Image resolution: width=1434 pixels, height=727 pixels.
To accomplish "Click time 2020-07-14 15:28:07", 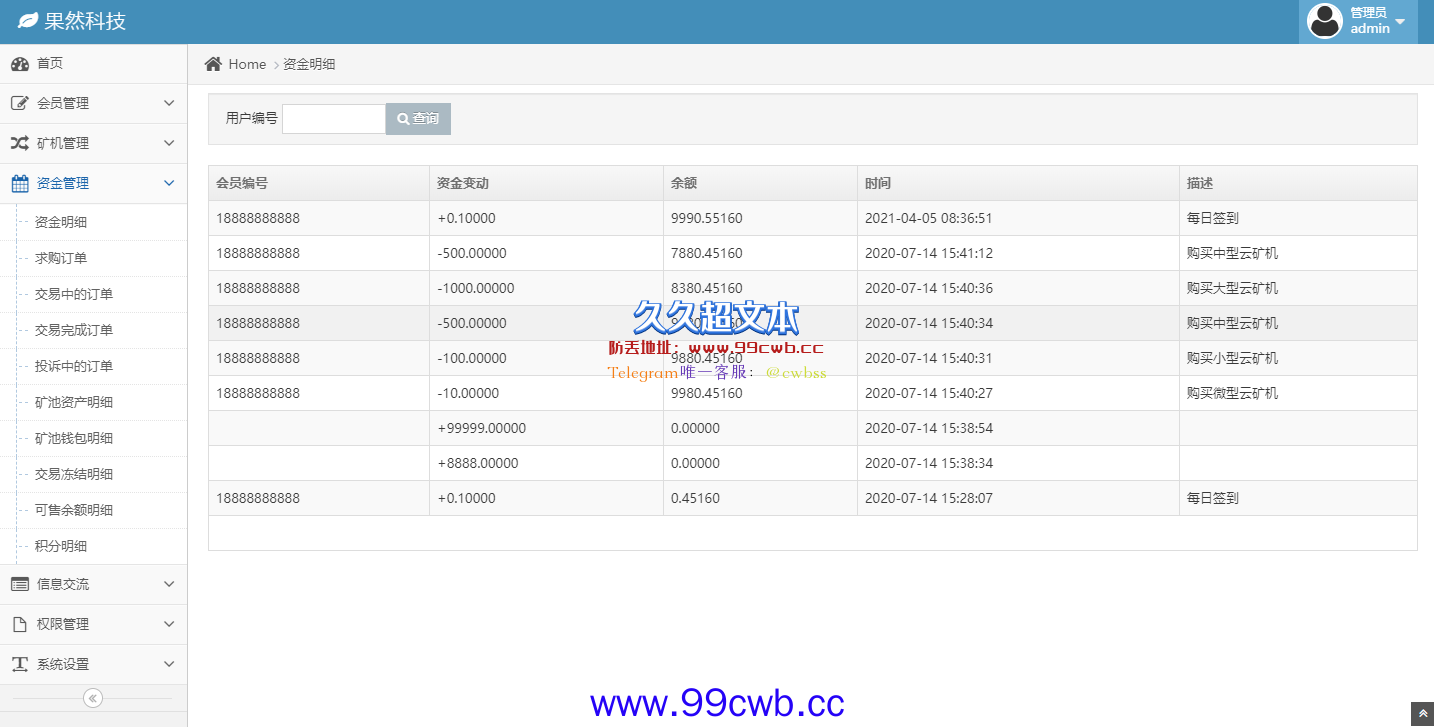I will pyautogui.click(x=929, y=498).
